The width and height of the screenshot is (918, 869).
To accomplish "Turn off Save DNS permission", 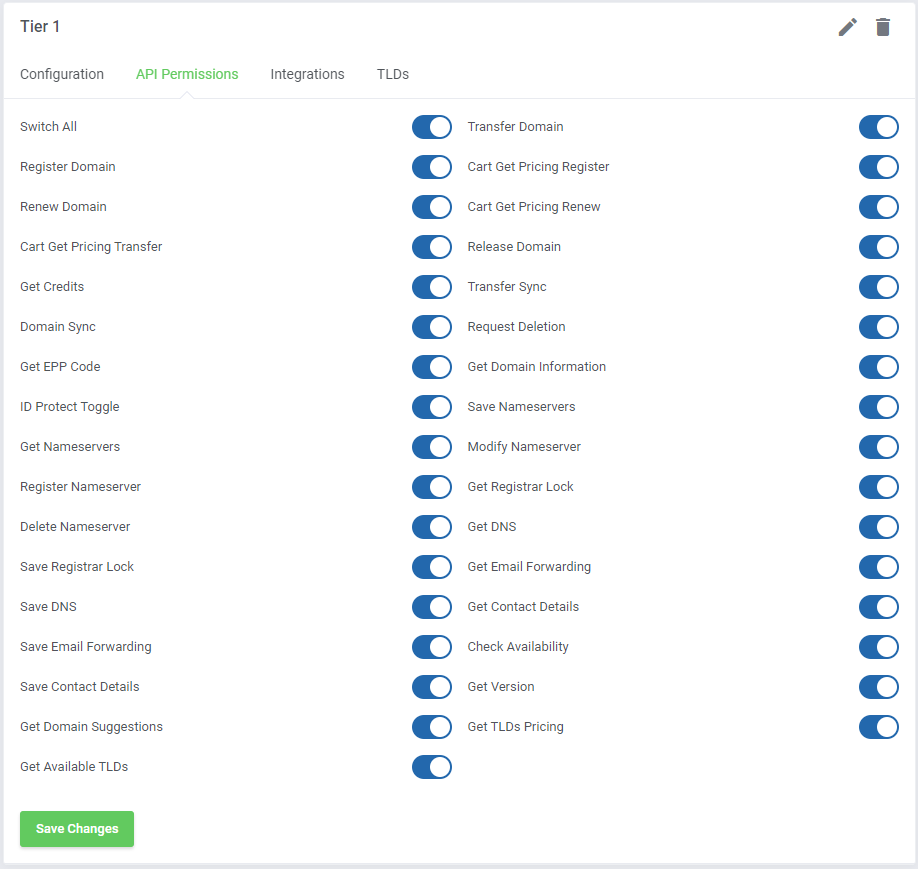I will (x=431, y=607).
